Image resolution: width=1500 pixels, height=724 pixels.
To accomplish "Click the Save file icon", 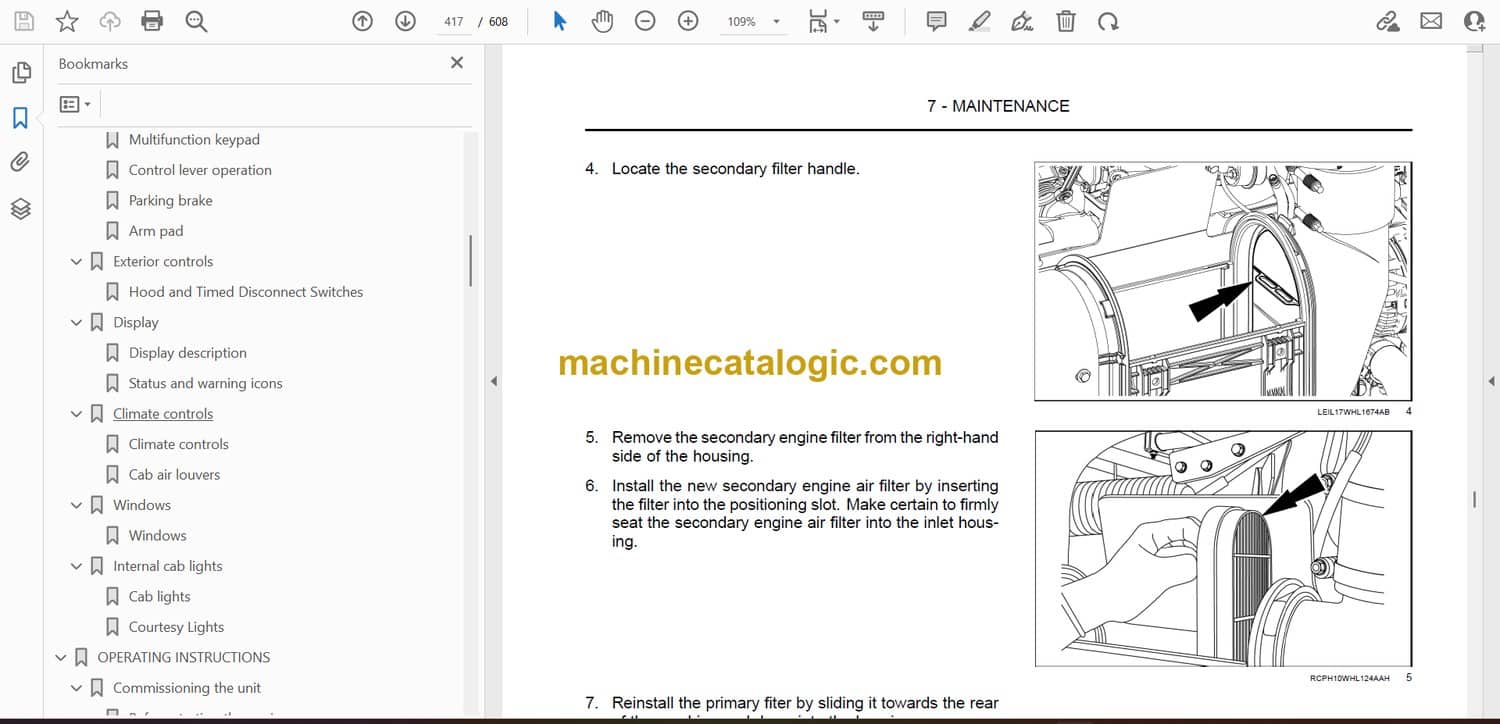I will 24,21.
